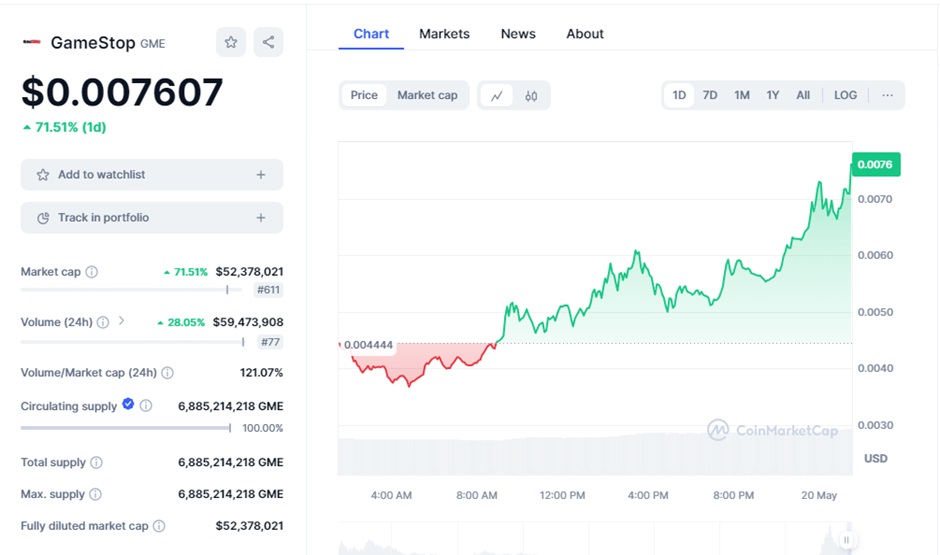The image size is (940, 555).
Task: Click the 0.0076 current price label
Action: (876, 164)
